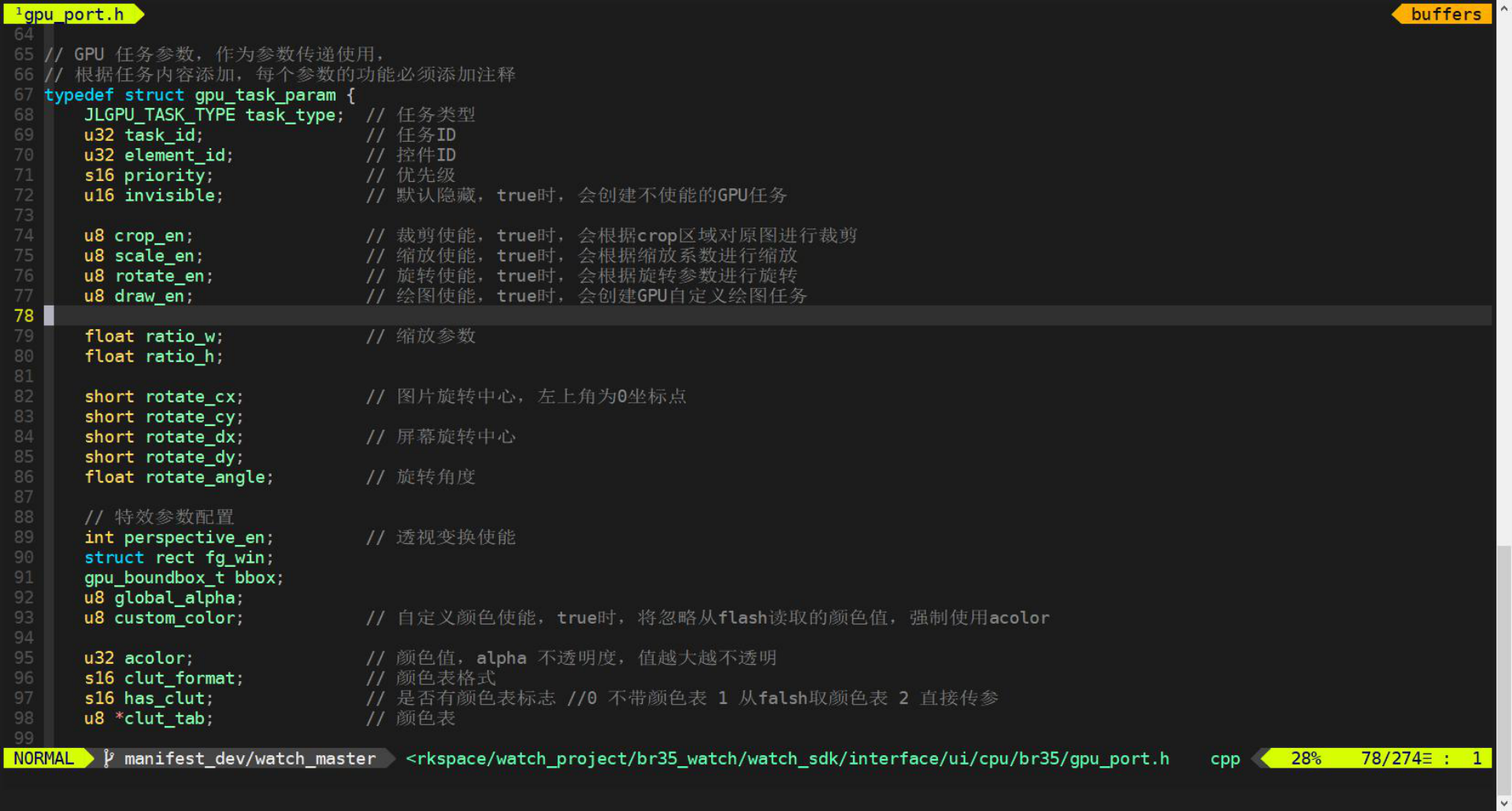Click the cpp filetype indicator
Screen dimensions: 1512x811
[x=1225, y=758]
